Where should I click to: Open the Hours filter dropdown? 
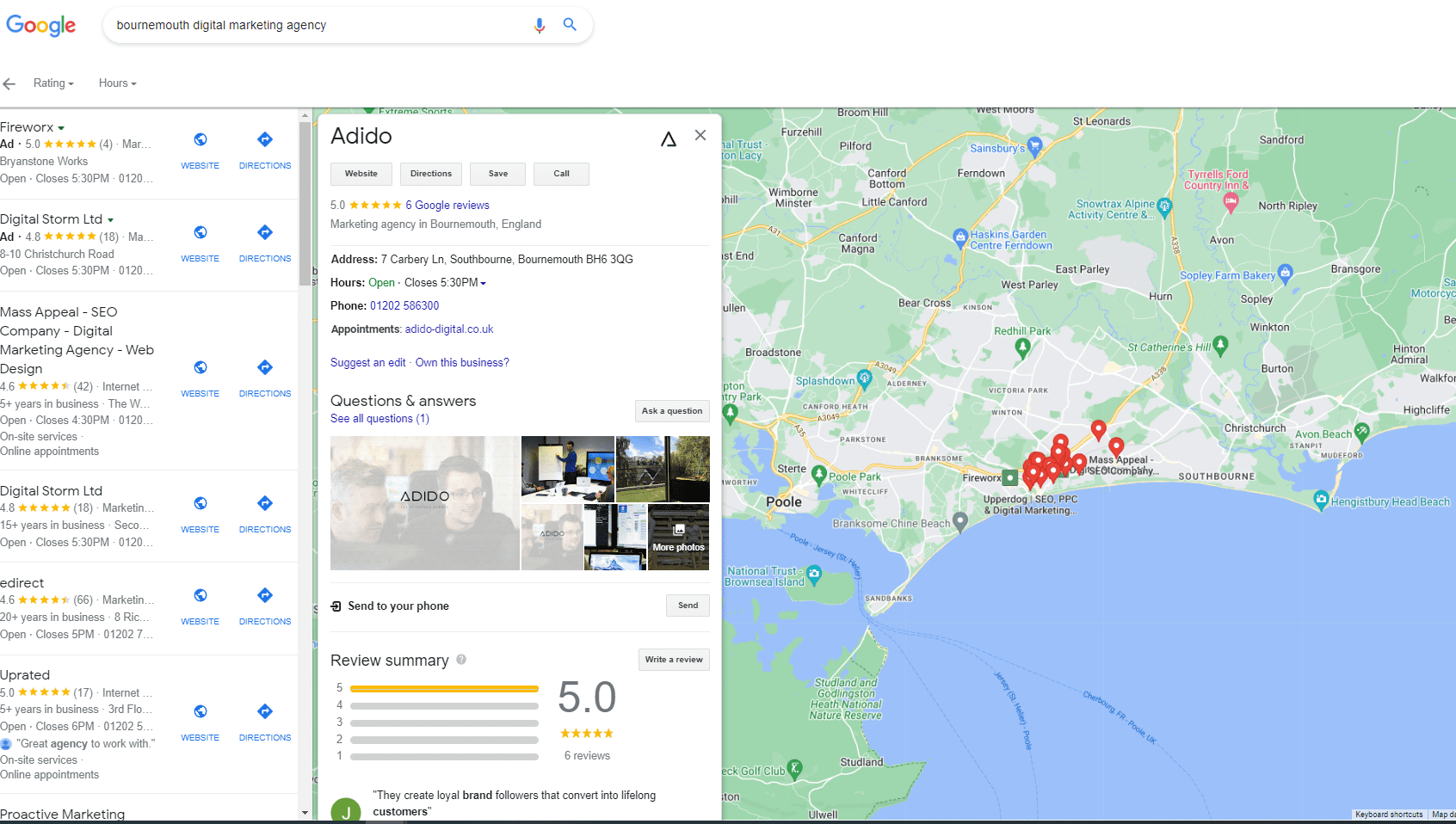118,83
